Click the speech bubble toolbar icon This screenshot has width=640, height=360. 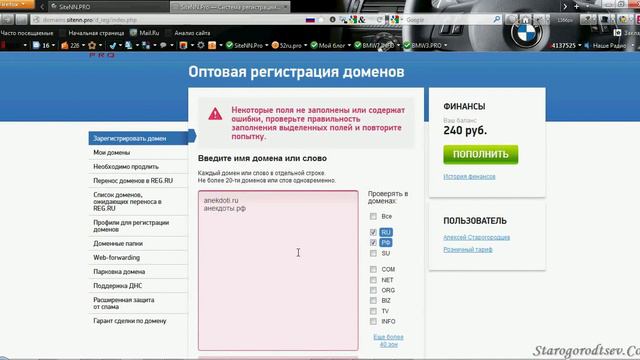(163, 45)
